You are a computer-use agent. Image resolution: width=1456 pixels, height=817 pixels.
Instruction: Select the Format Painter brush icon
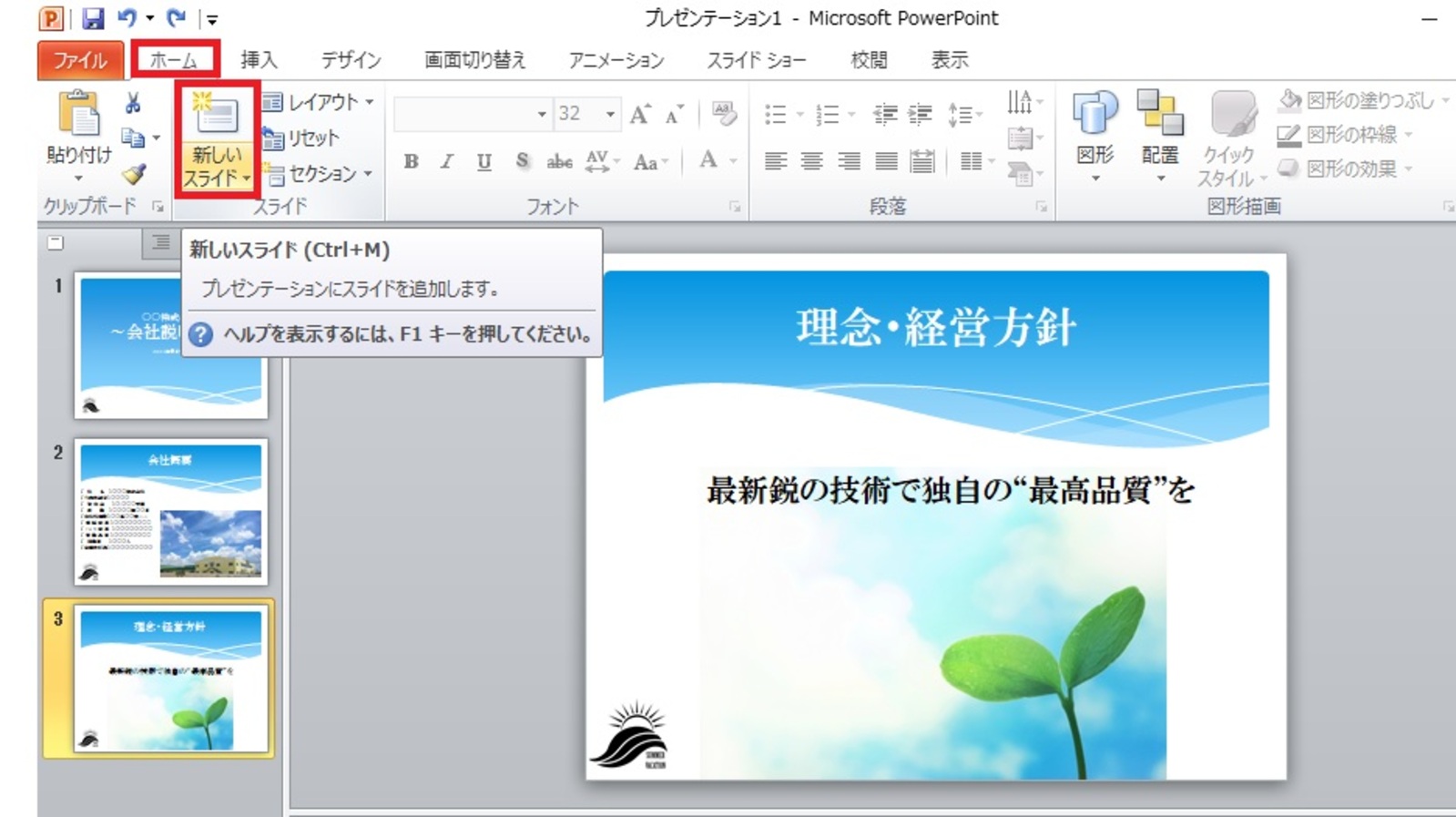(x=135, y=174)
